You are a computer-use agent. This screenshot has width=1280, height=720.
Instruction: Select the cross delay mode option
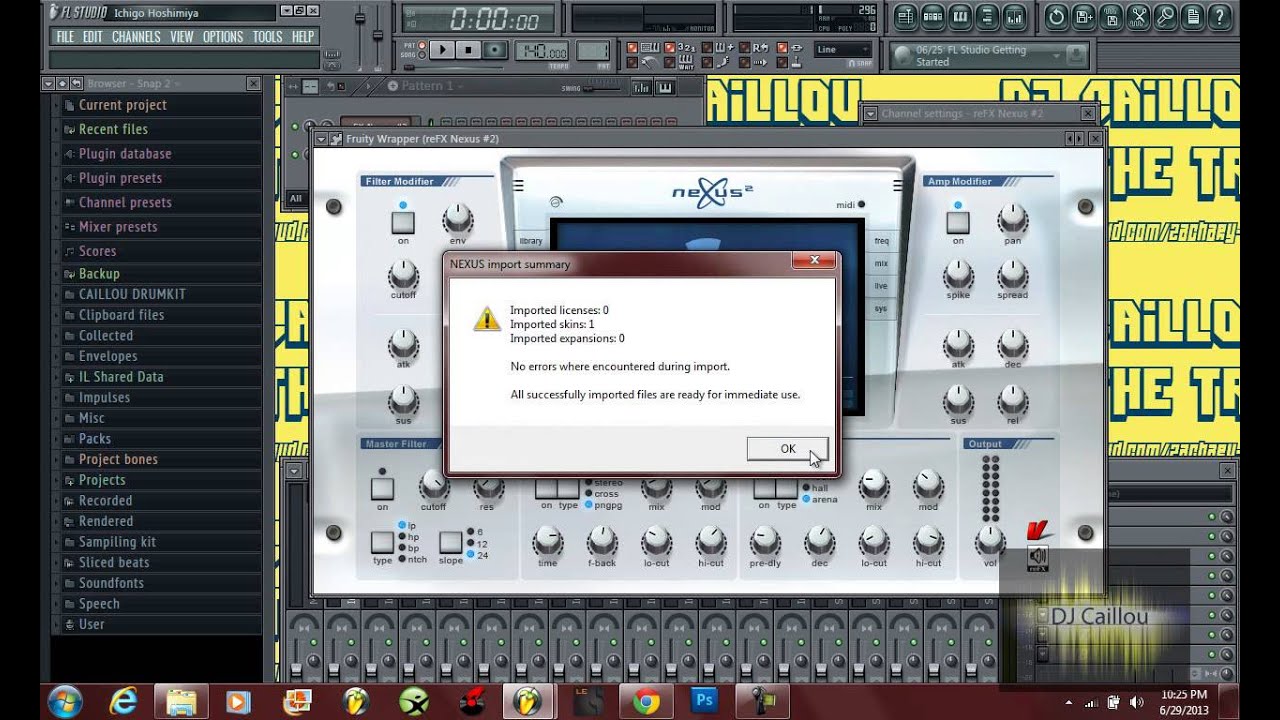point(601,494)
